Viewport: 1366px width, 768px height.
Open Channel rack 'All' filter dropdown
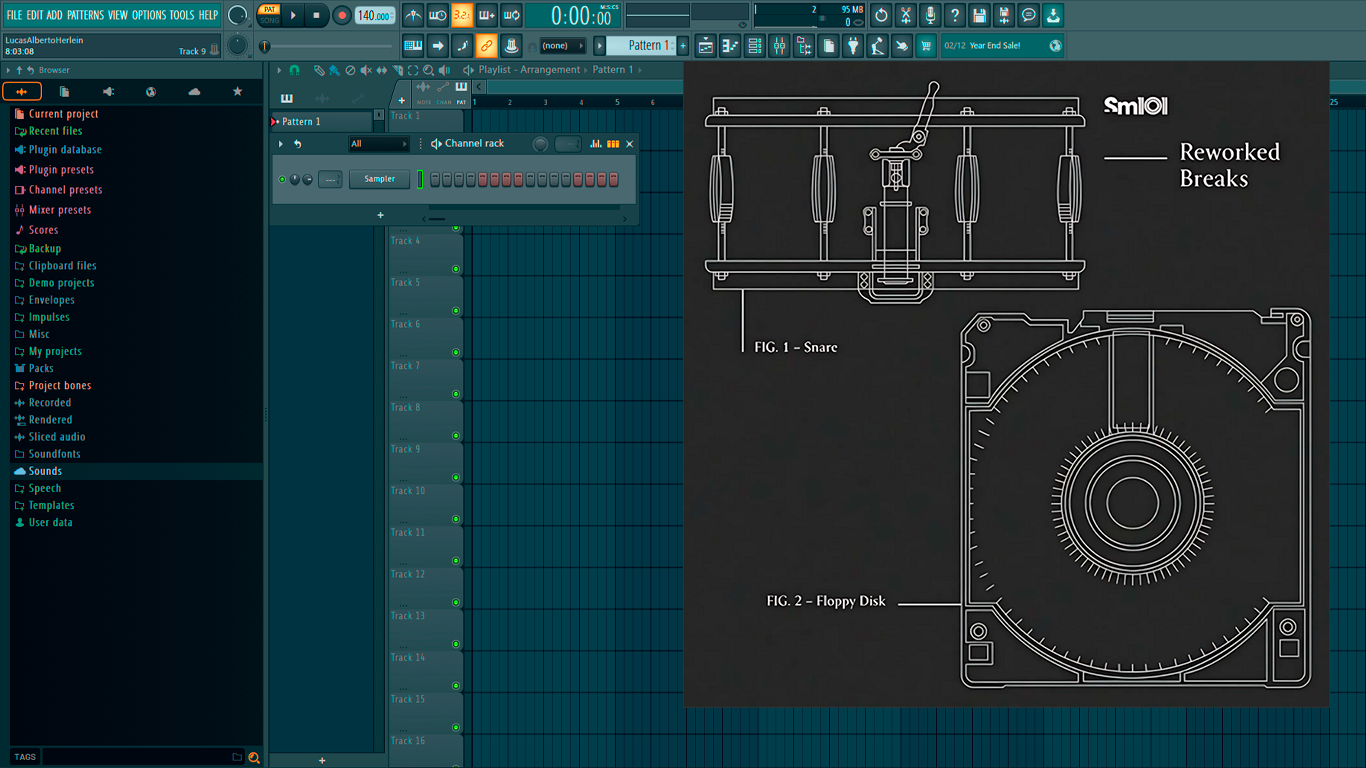(x=378, y=144)
